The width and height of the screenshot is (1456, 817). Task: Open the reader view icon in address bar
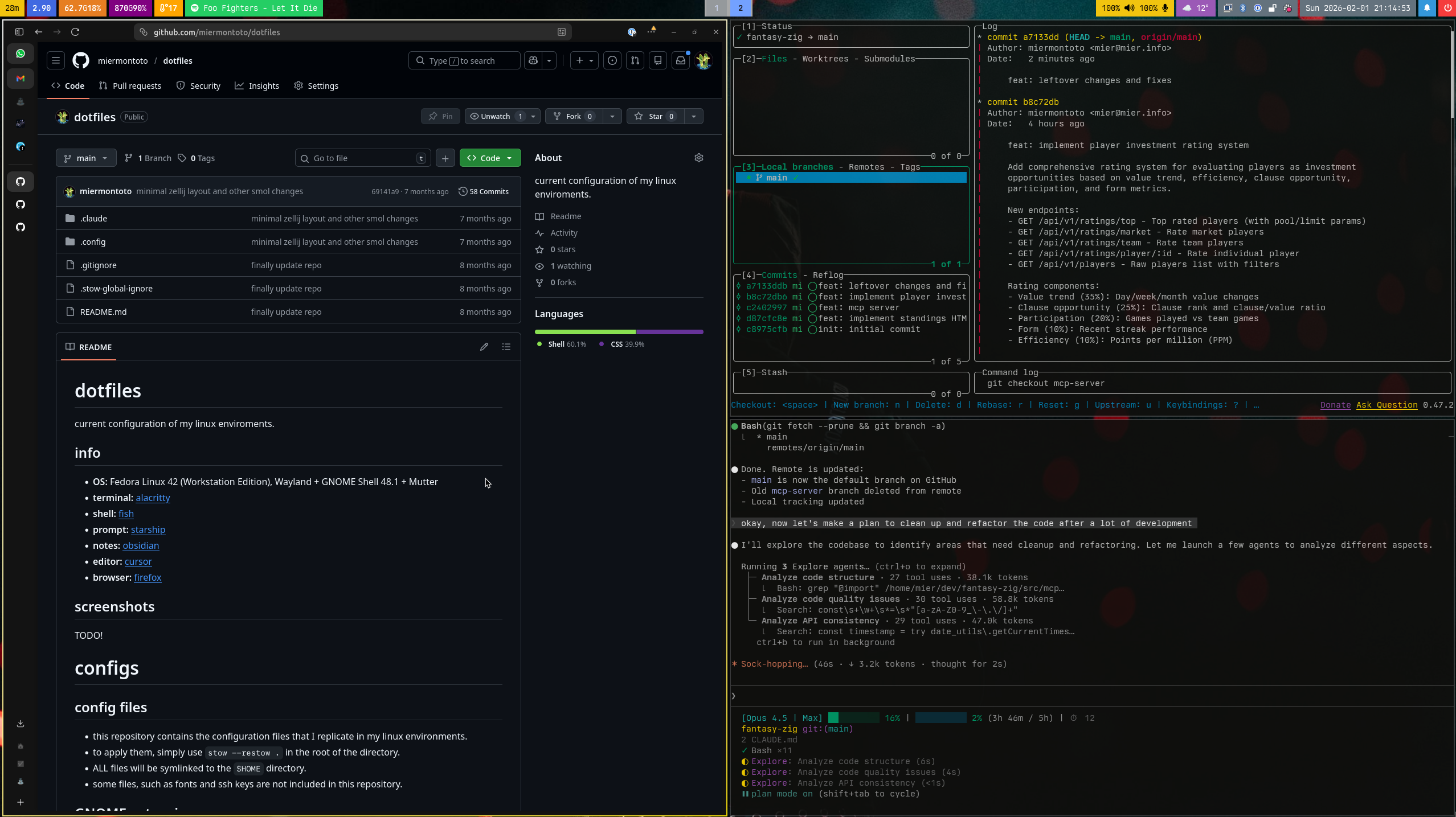pyautogui.click(x=562, y=32)
